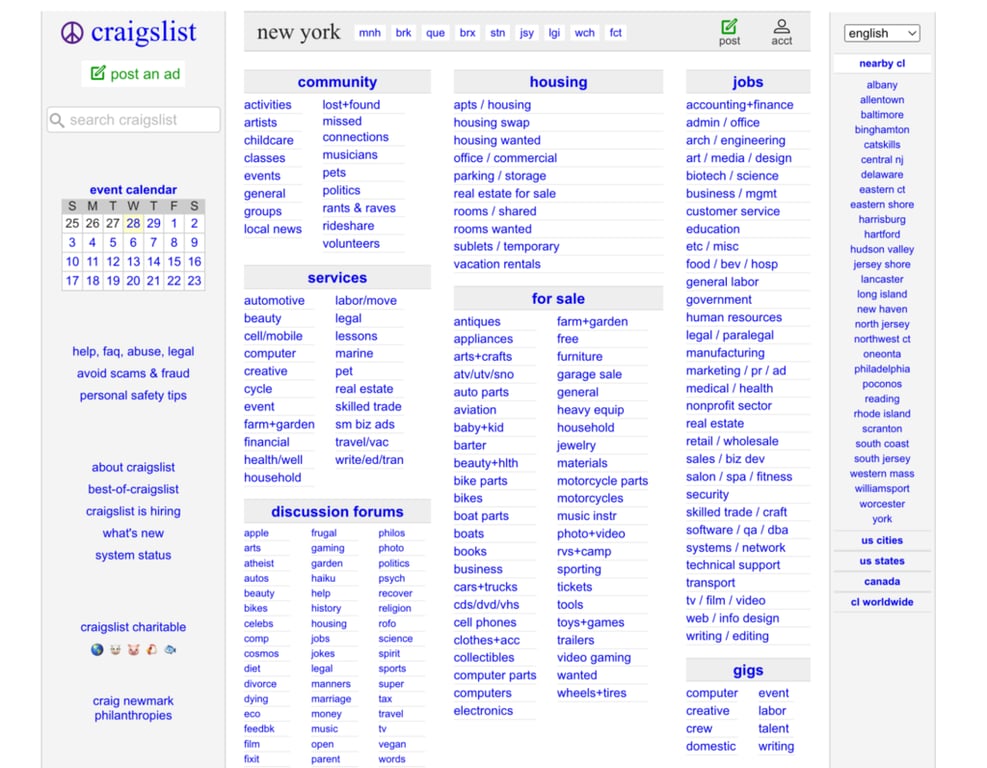Switch to the brk borough tab

(x=403, y=32)
